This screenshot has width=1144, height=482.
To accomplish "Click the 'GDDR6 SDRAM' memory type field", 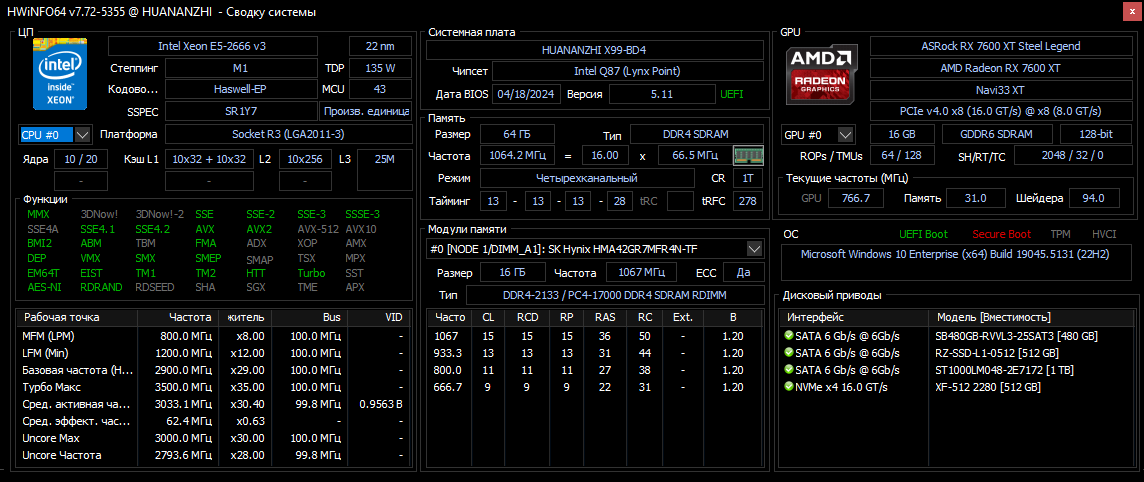I will (x=997, y=135).
